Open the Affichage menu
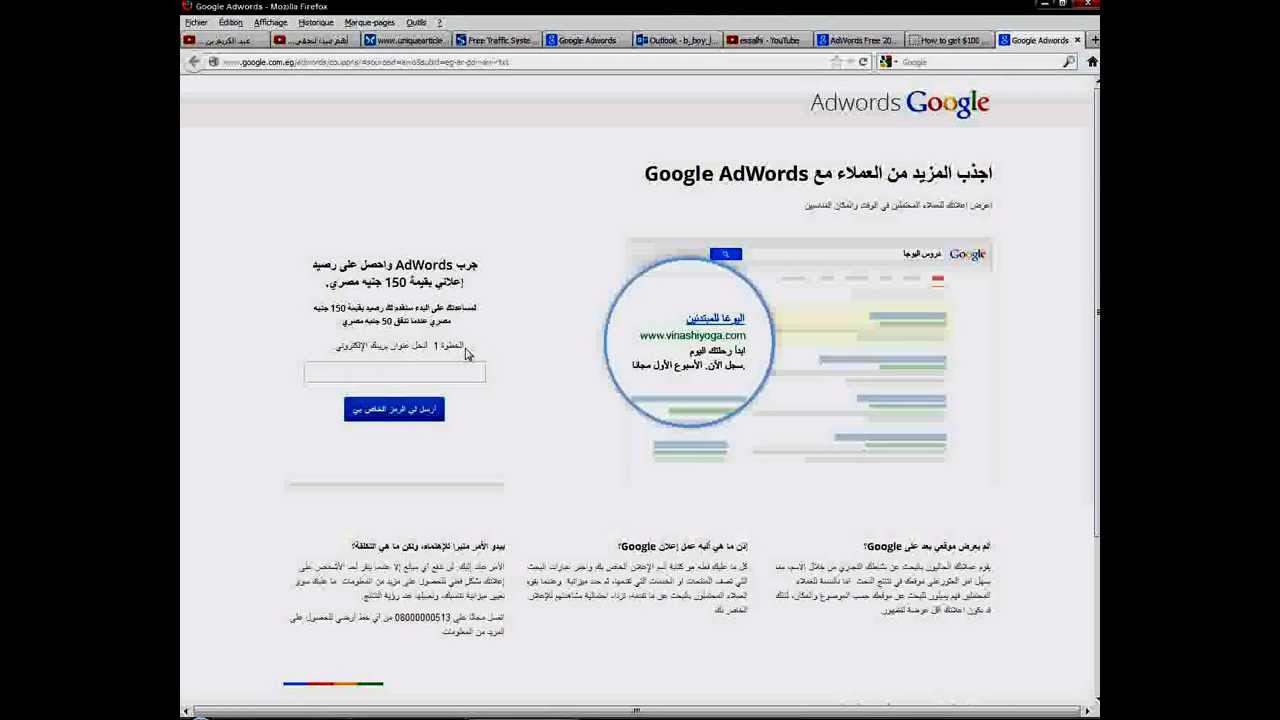This screenshot has height=720, width=1280. 270,22
